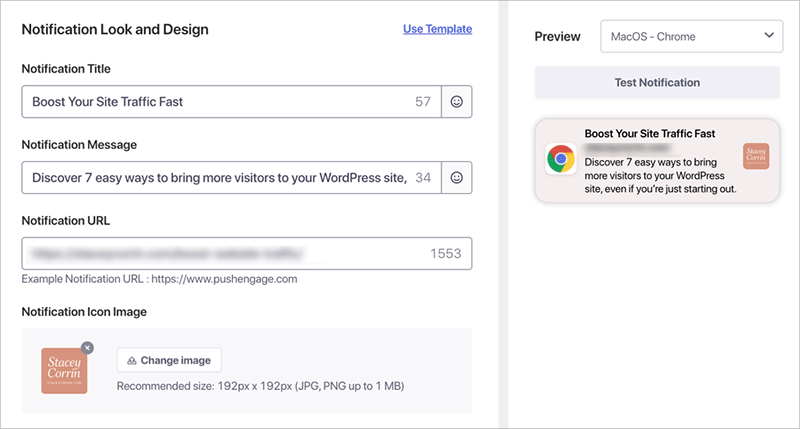The height and width of the screenshot is (429, 800).
Task: Click the message character counter showing 34
Action: coord(423,177)
